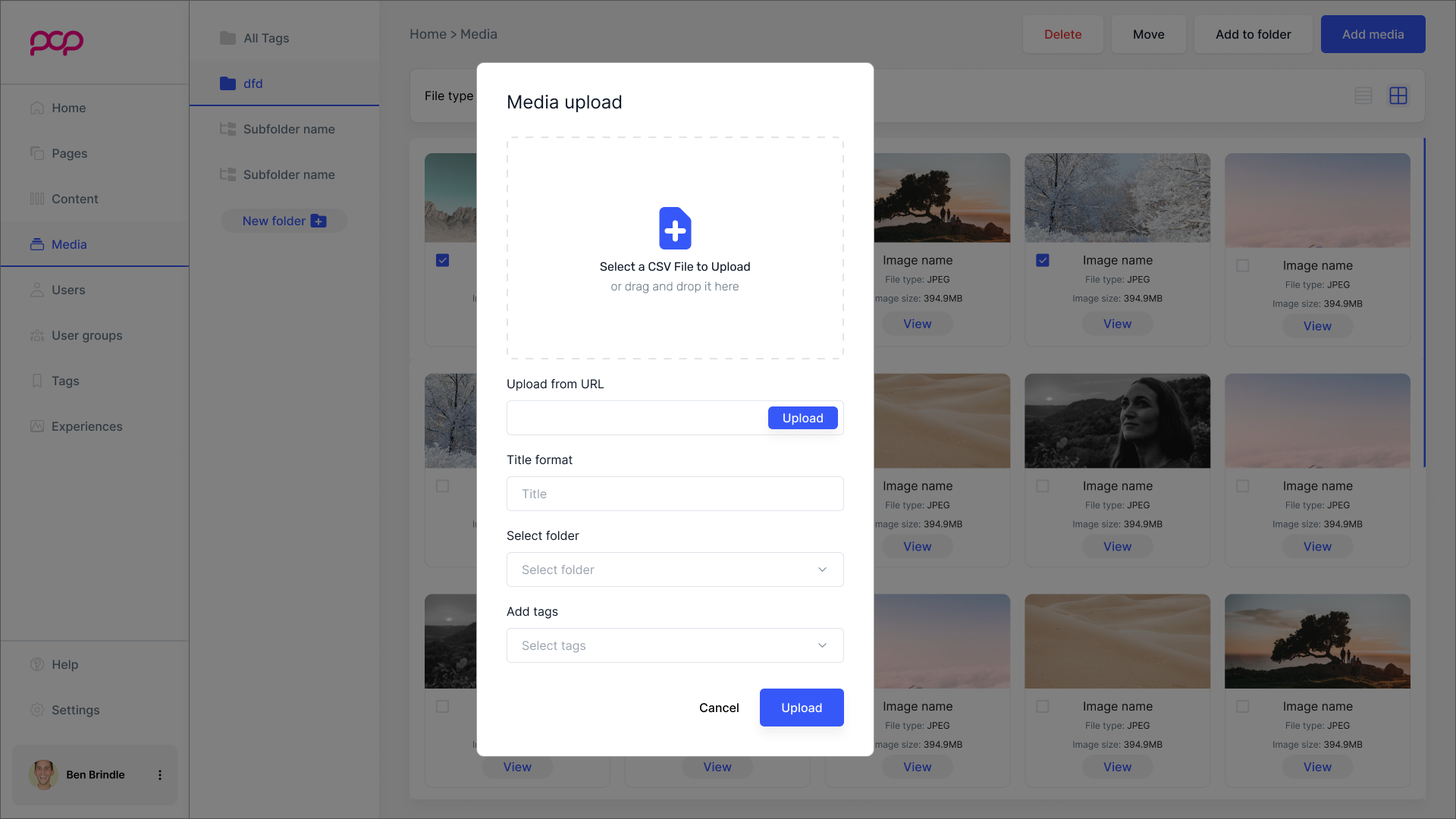Screen dimensions: 1456x819
Task: Switch to grid view icon
Action: click(x=1398, y=96)
